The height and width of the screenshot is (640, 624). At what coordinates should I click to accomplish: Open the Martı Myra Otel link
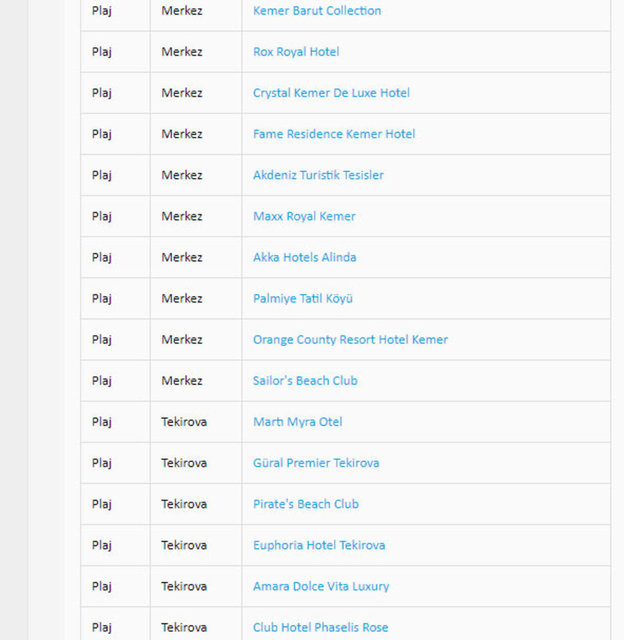point(297,422)
